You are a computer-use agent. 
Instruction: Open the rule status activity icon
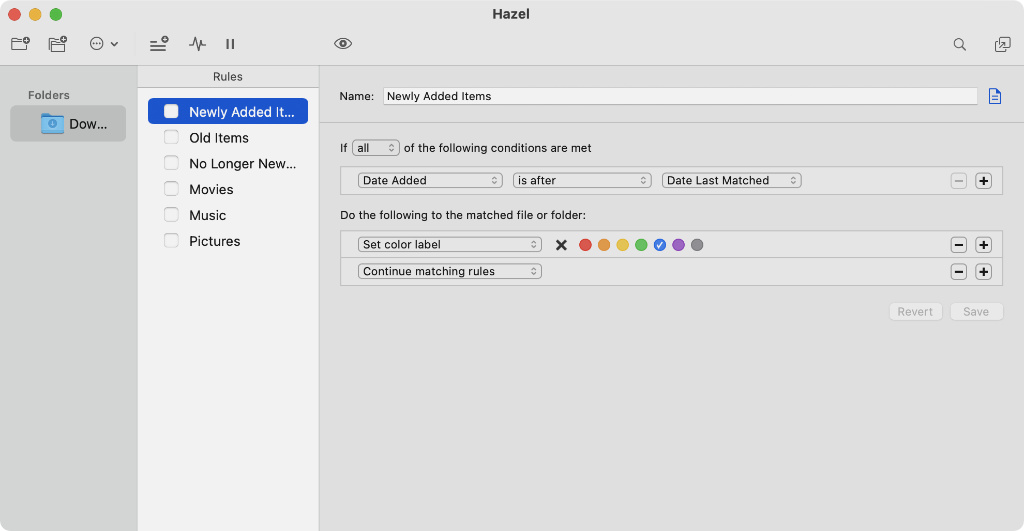coord(197,44)
